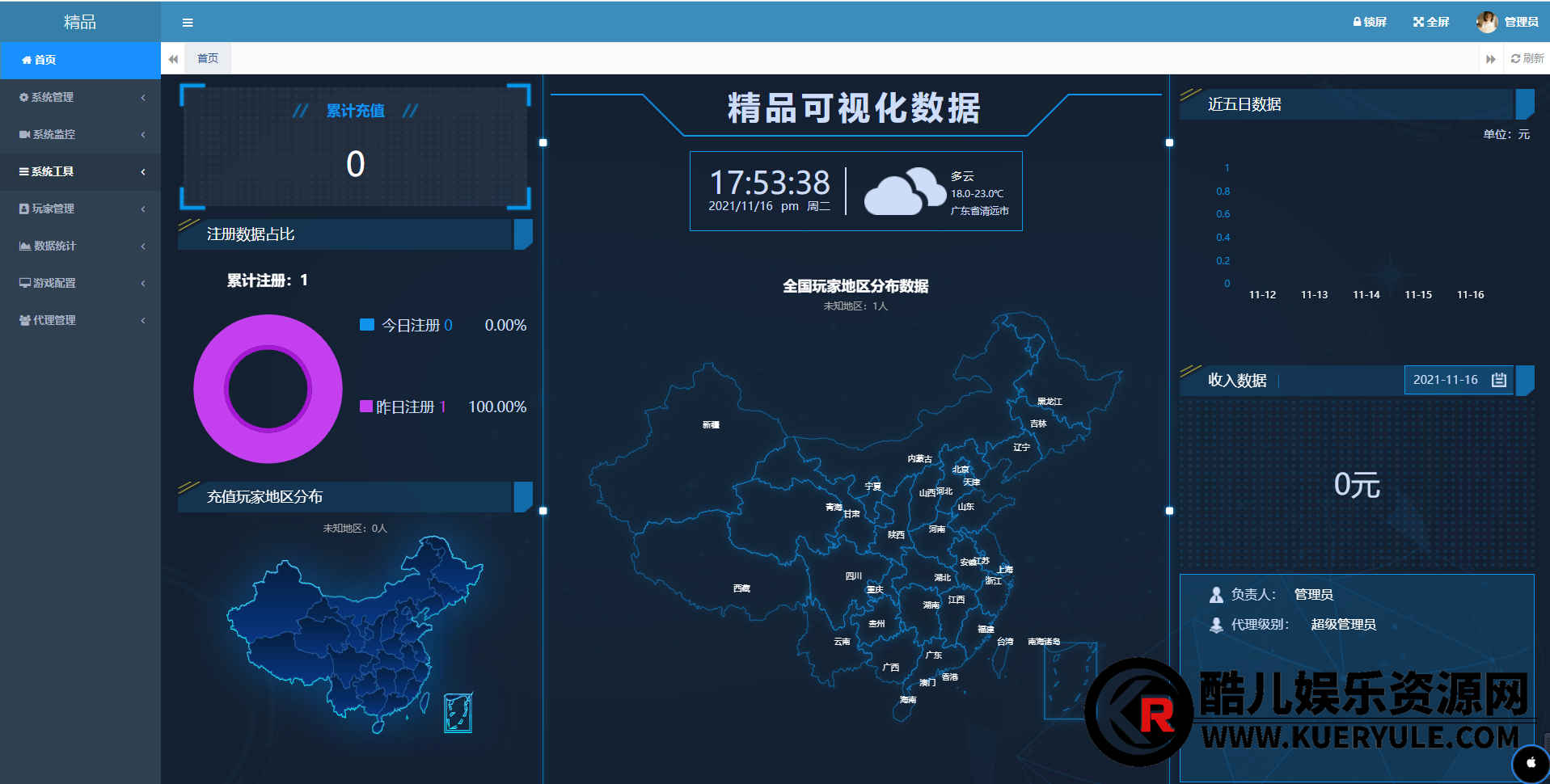Click the 2021-11-16 date input field
This screenshot has width=1550, height=784.
(1446, 380)
